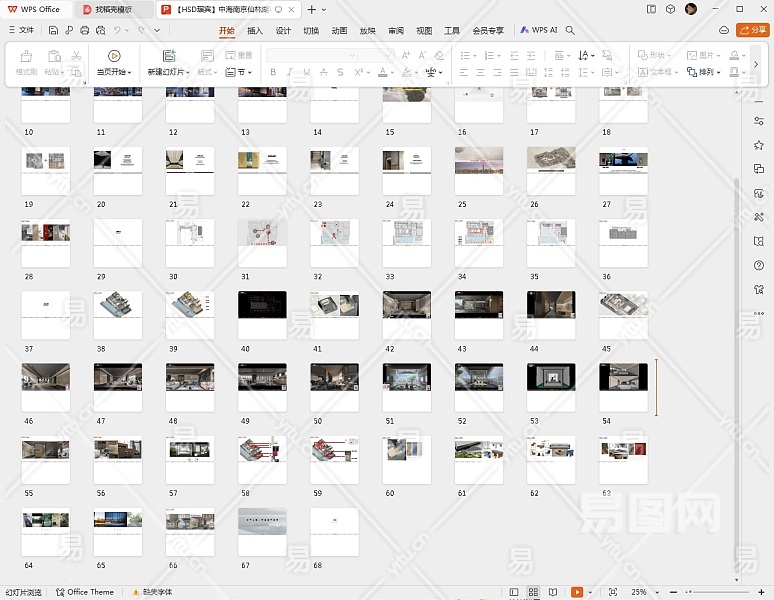
Task: Toggle bold formatting button
Action: 272,72
